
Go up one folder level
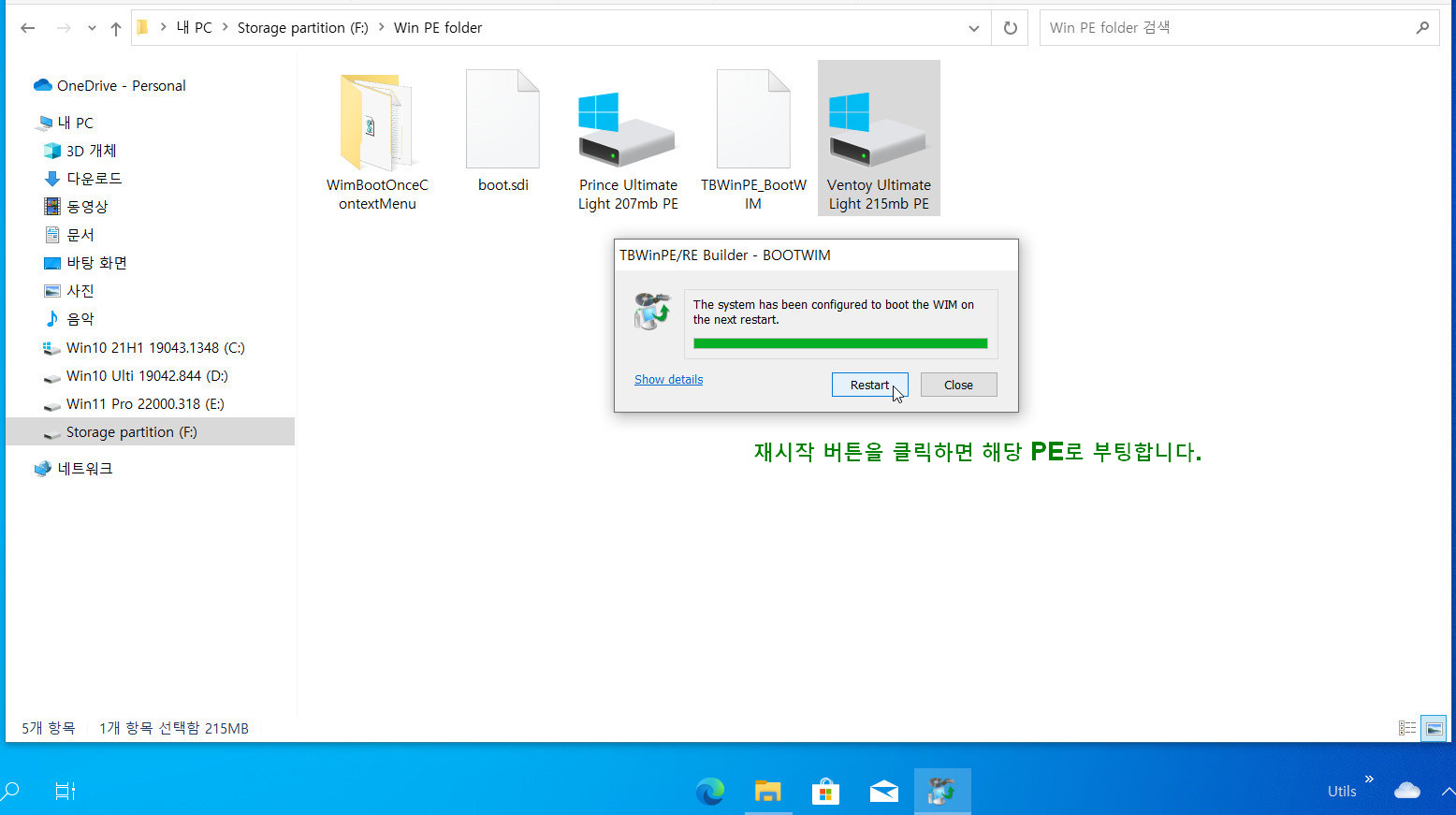pyautogui.click(x=116, y=28)
